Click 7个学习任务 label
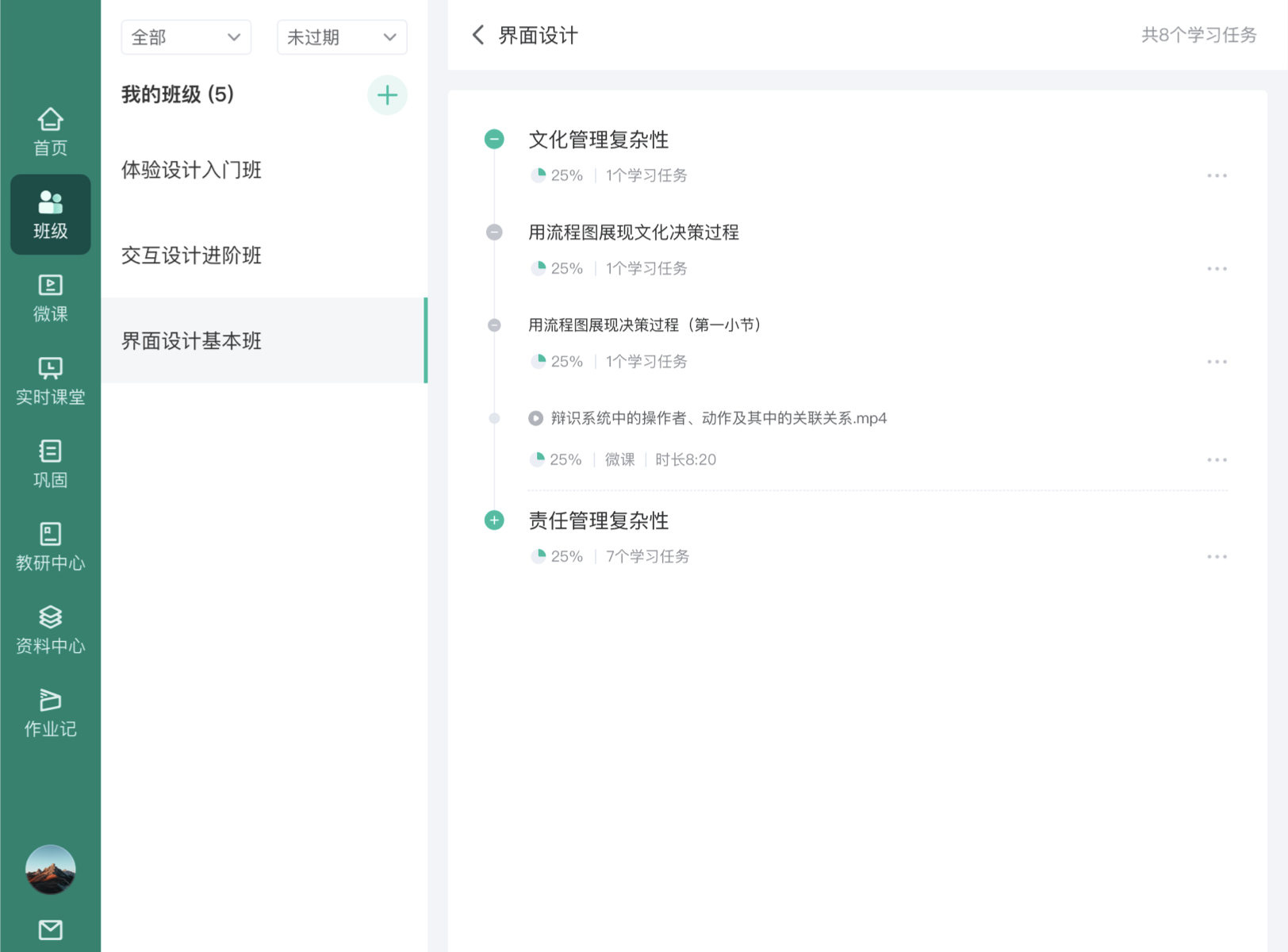This screenshot has width=1288, height=952. [x=648, y=556]
